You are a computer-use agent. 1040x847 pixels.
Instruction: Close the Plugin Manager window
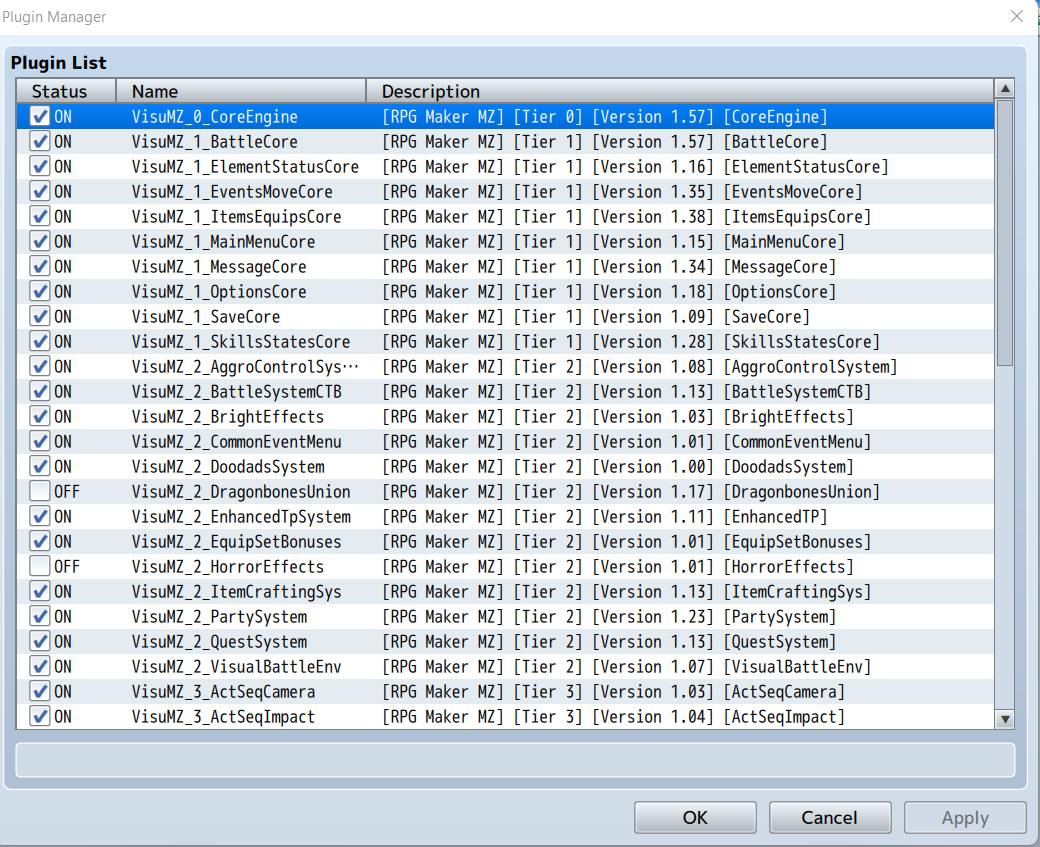pos(1017,16)
